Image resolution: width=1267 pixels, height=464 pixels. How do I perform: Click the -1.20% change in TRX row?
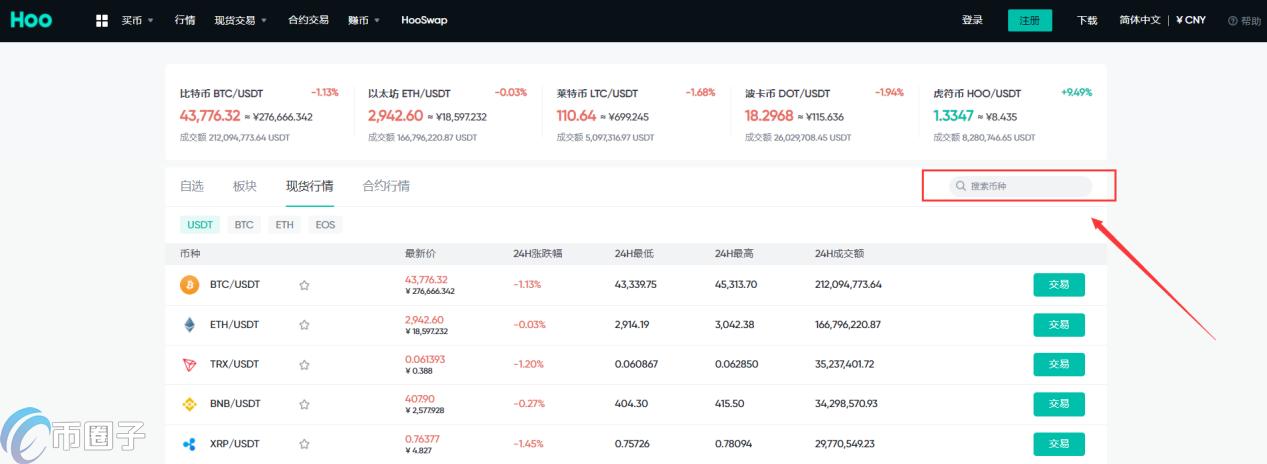pos(527,364)
